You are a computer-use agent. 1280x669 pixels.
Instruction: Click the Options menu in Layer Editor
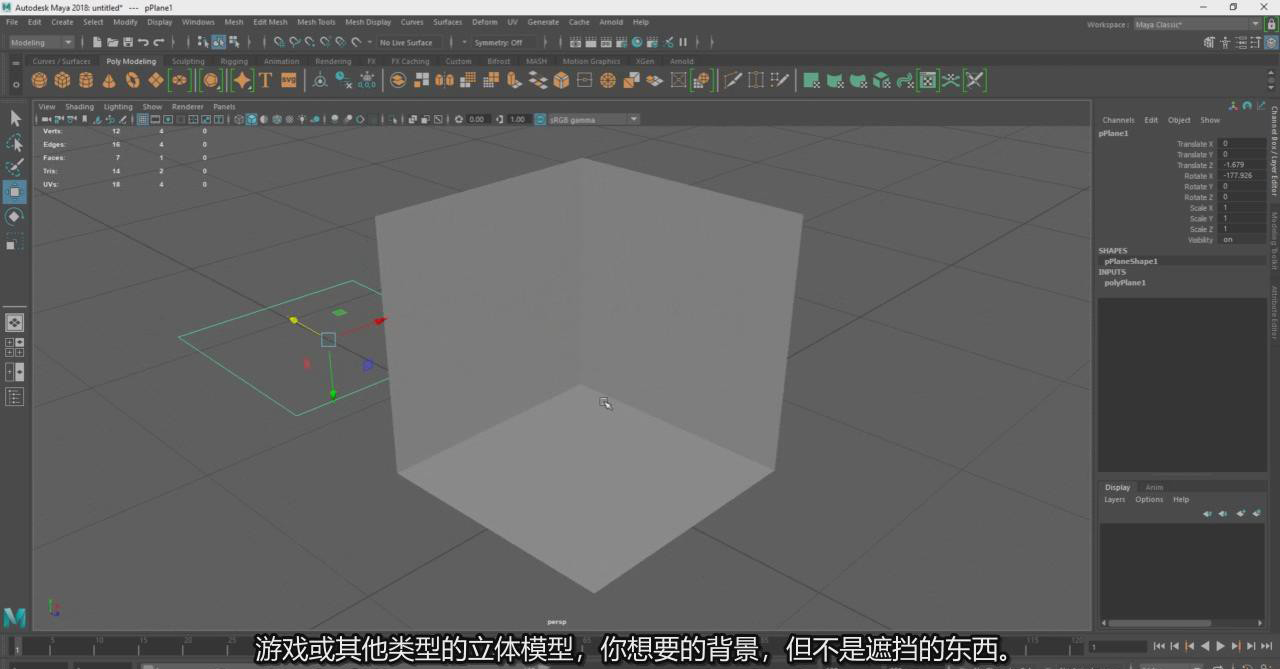pyautogui.click(x=1149, y=499)
